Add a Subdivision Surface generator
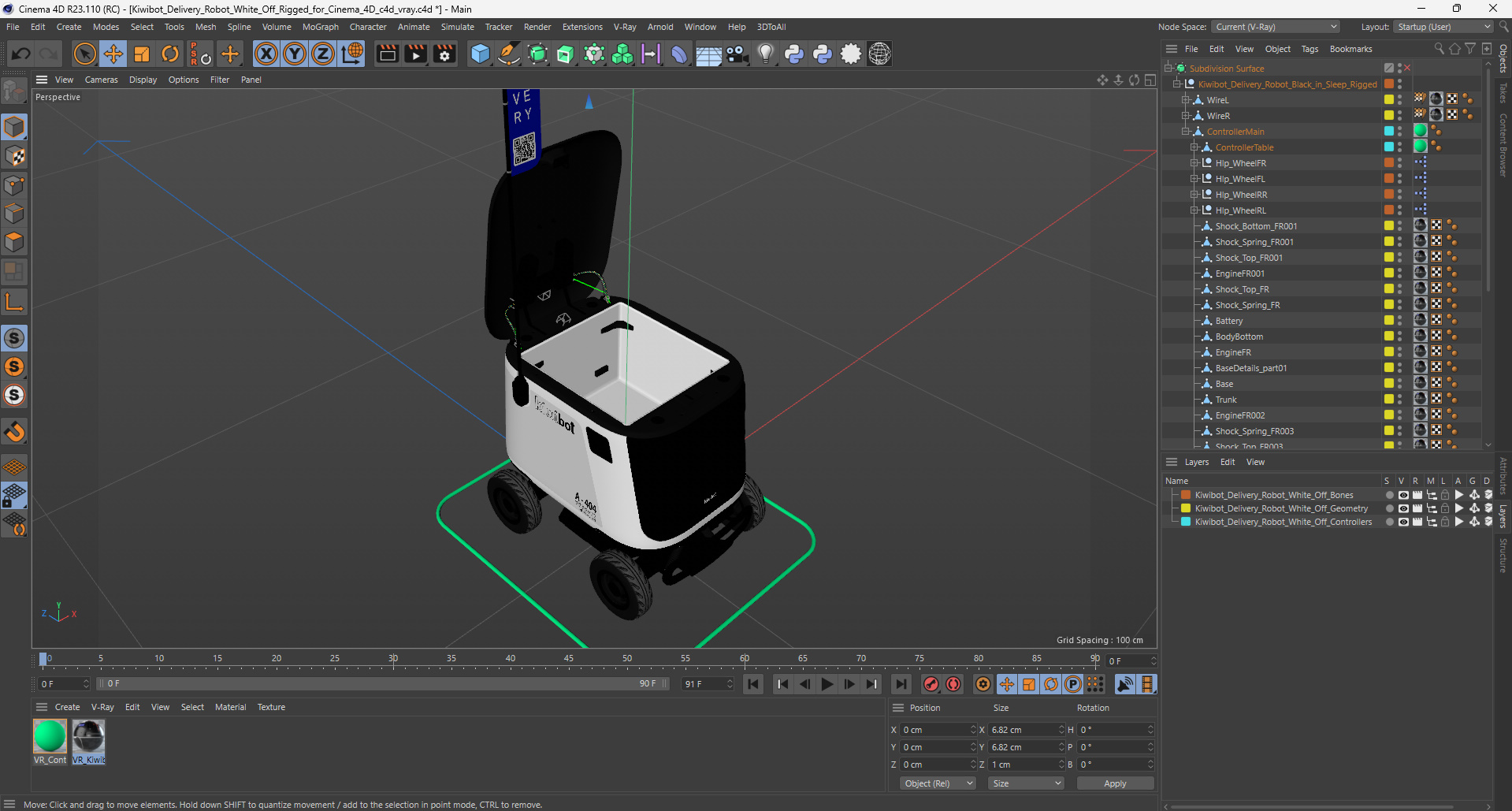The width and height of the screenshot is (1512, 811). click(537, 54)
